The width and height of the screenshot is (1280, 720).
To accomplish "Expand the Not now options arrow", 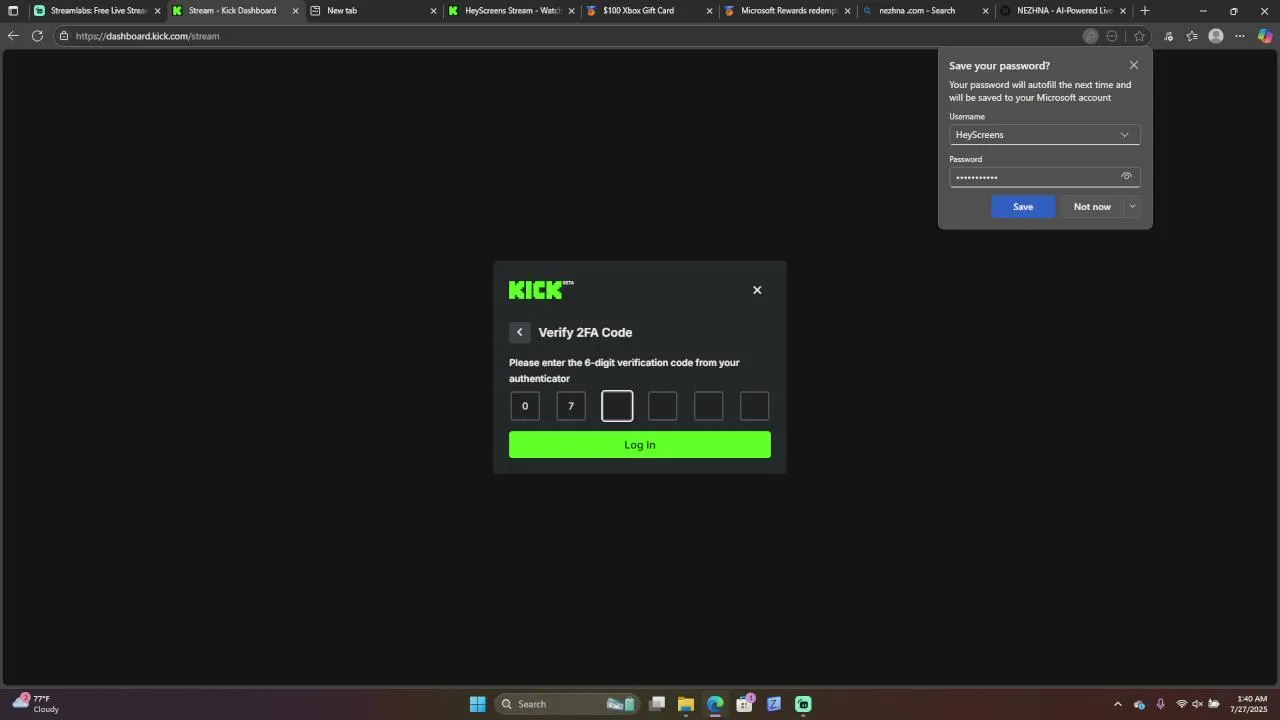I will 1132,207.
